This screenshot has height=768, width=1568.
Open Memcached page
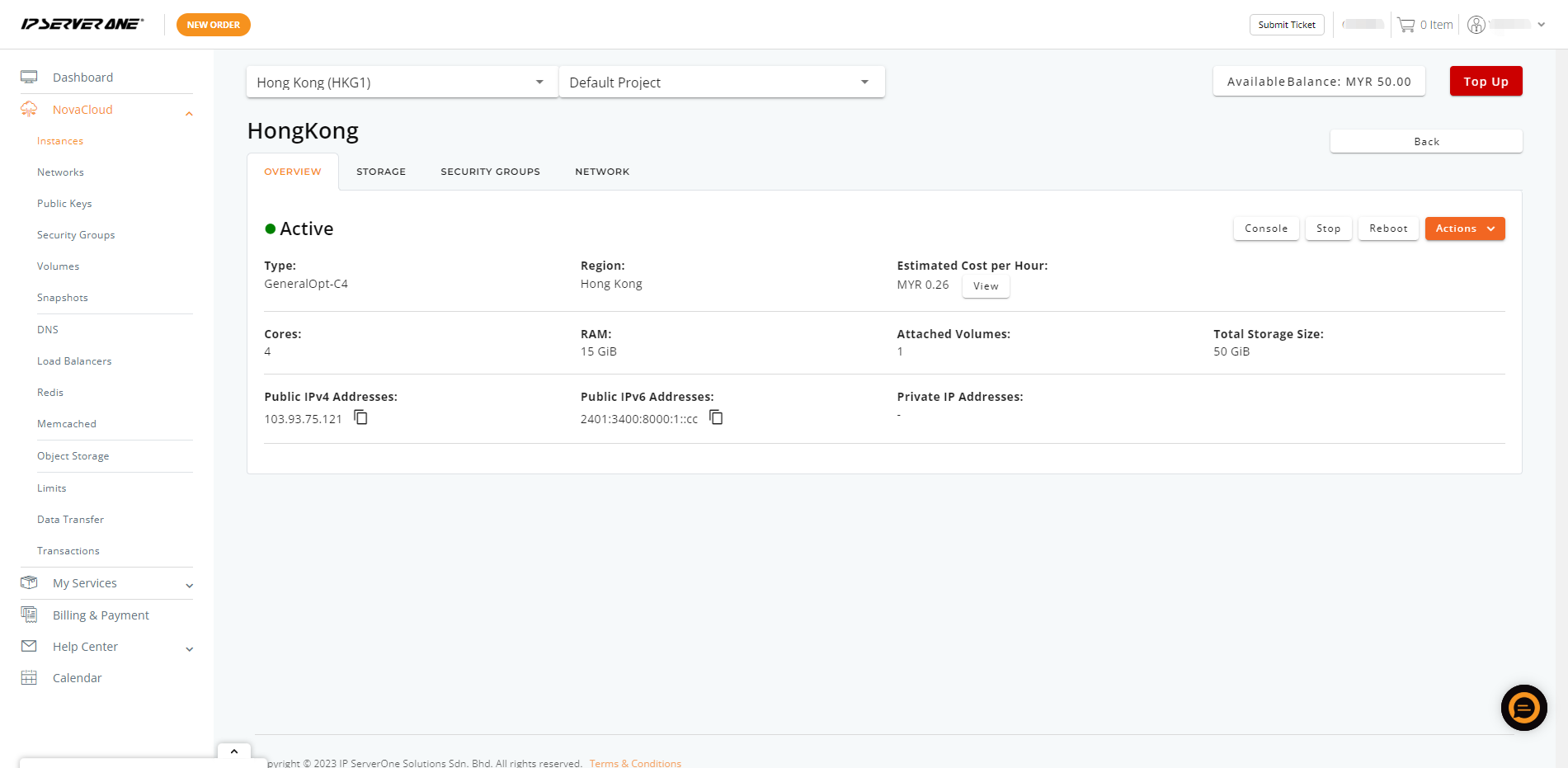(67, 424)
